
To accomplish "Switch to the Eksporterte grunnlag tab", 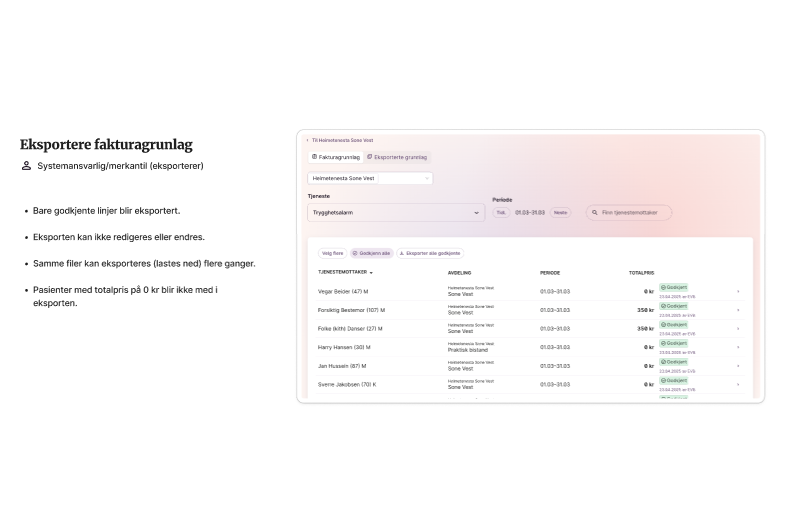I will 397,157.
